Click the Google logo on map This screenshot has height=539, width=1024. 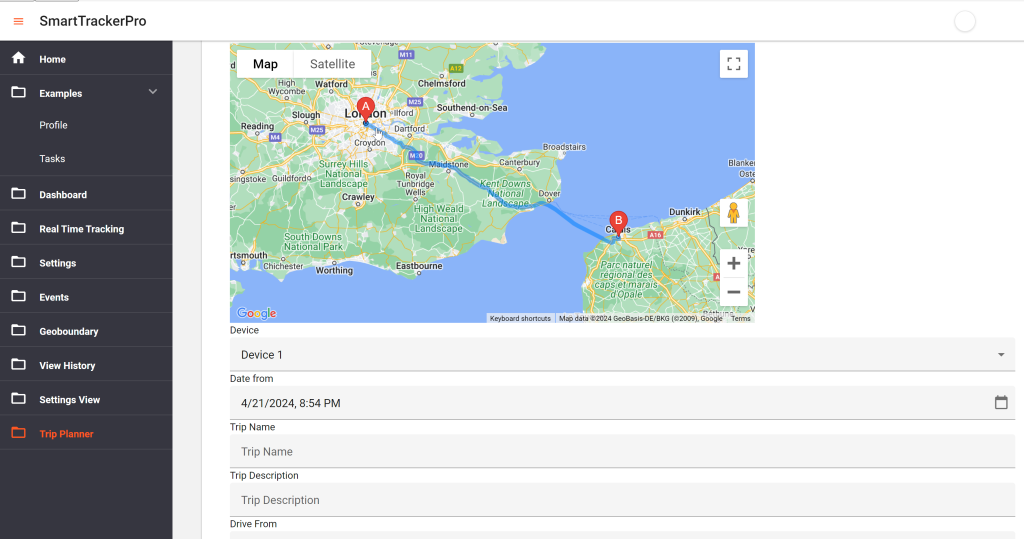pos(257,314)
